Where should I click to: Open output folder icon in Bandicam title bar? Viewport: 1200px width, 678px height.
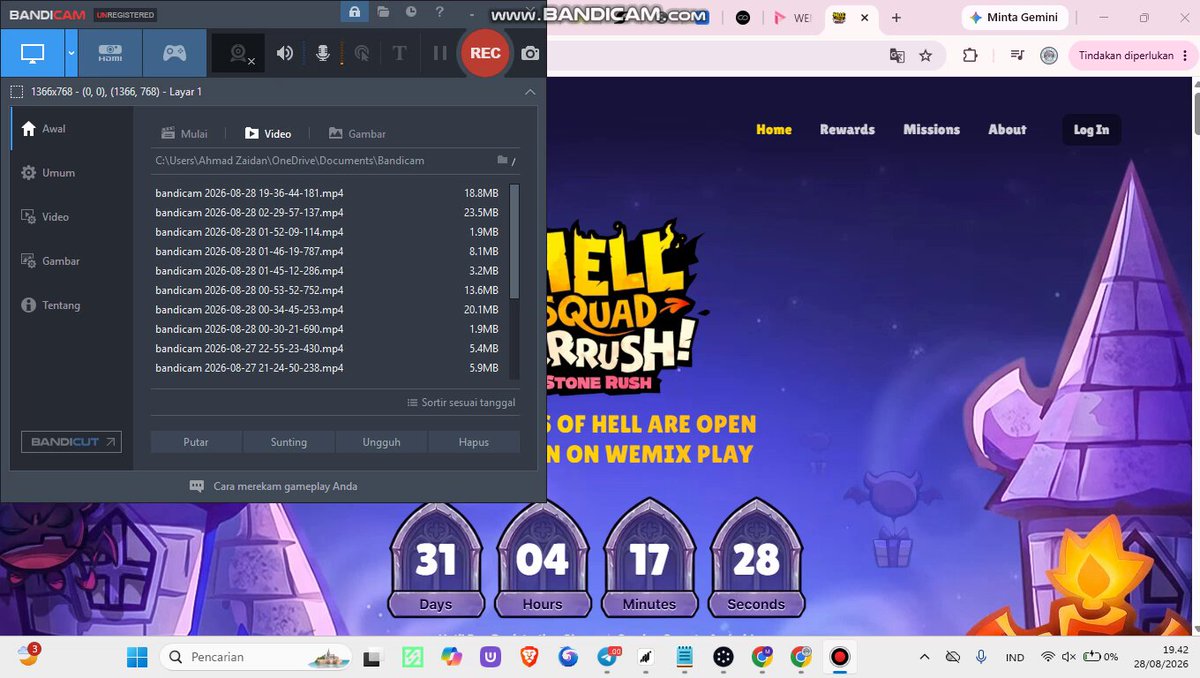384,12
